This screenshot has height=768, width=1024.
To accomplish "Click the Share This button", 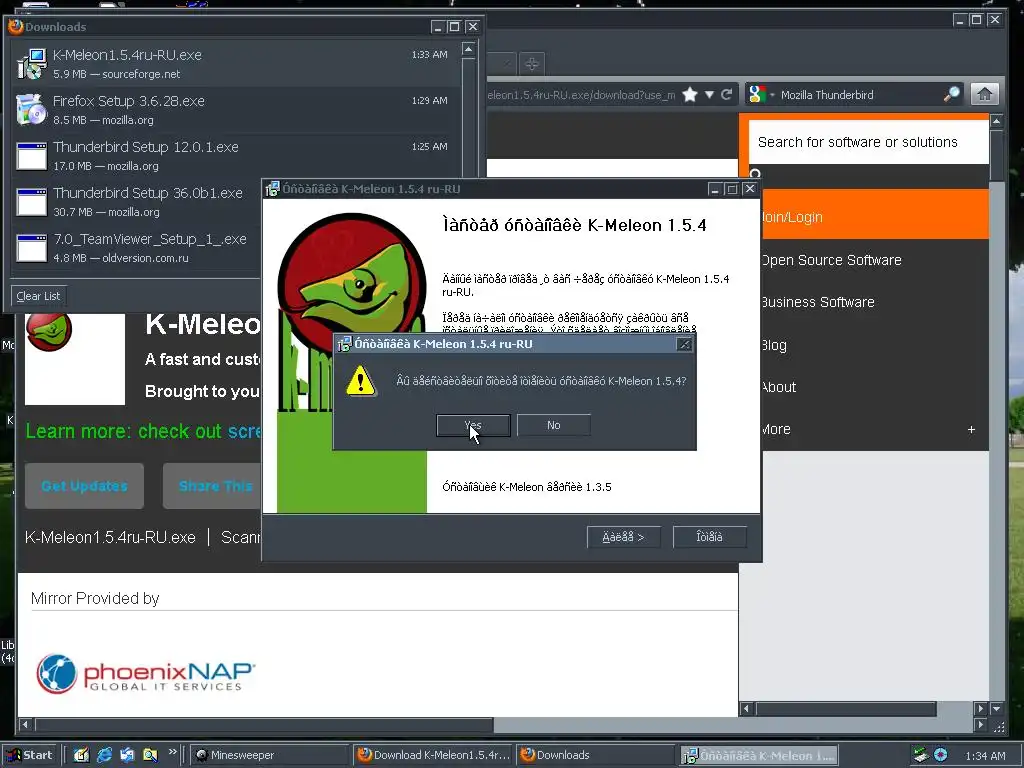I will 212,486.
